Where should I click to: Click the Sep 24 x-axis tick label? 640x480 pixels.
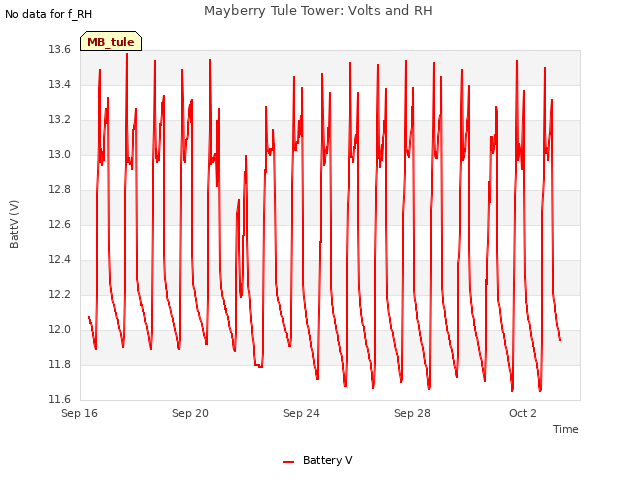(x=301, y=413)
